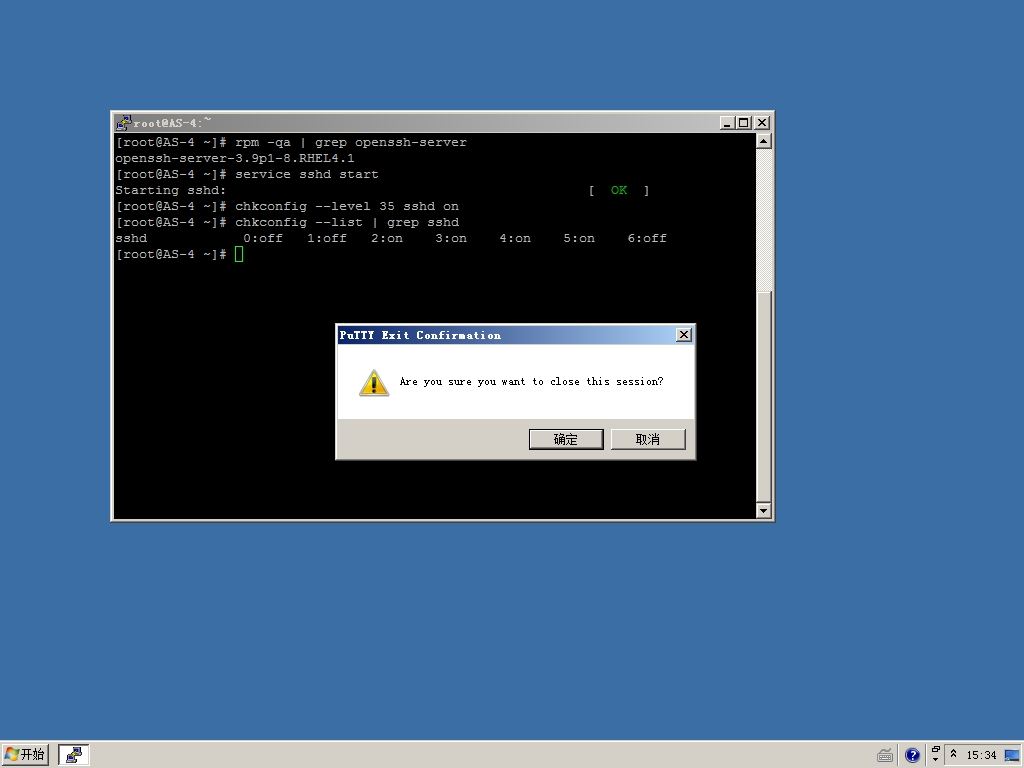Maximize the root@AS-4 PuTTY window
The width and height of the screenshot is (1024, 768).
(743, 123)
